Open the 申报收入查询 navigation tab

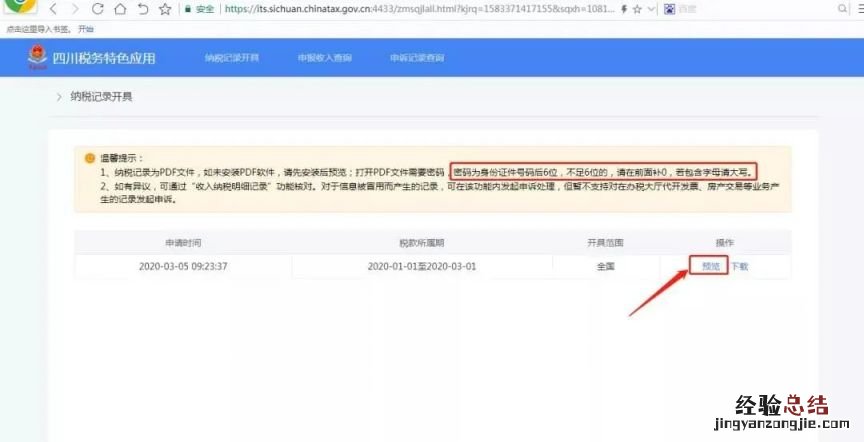coord(324,58)
